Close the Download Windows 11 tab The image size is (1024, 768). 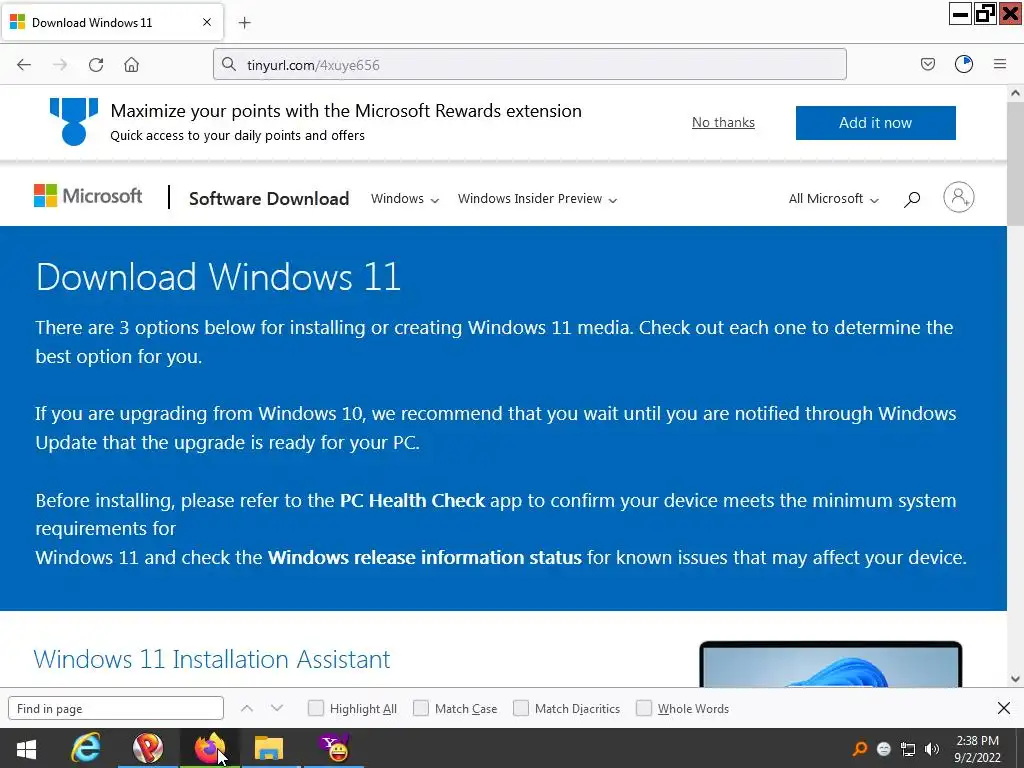[206, 22]
